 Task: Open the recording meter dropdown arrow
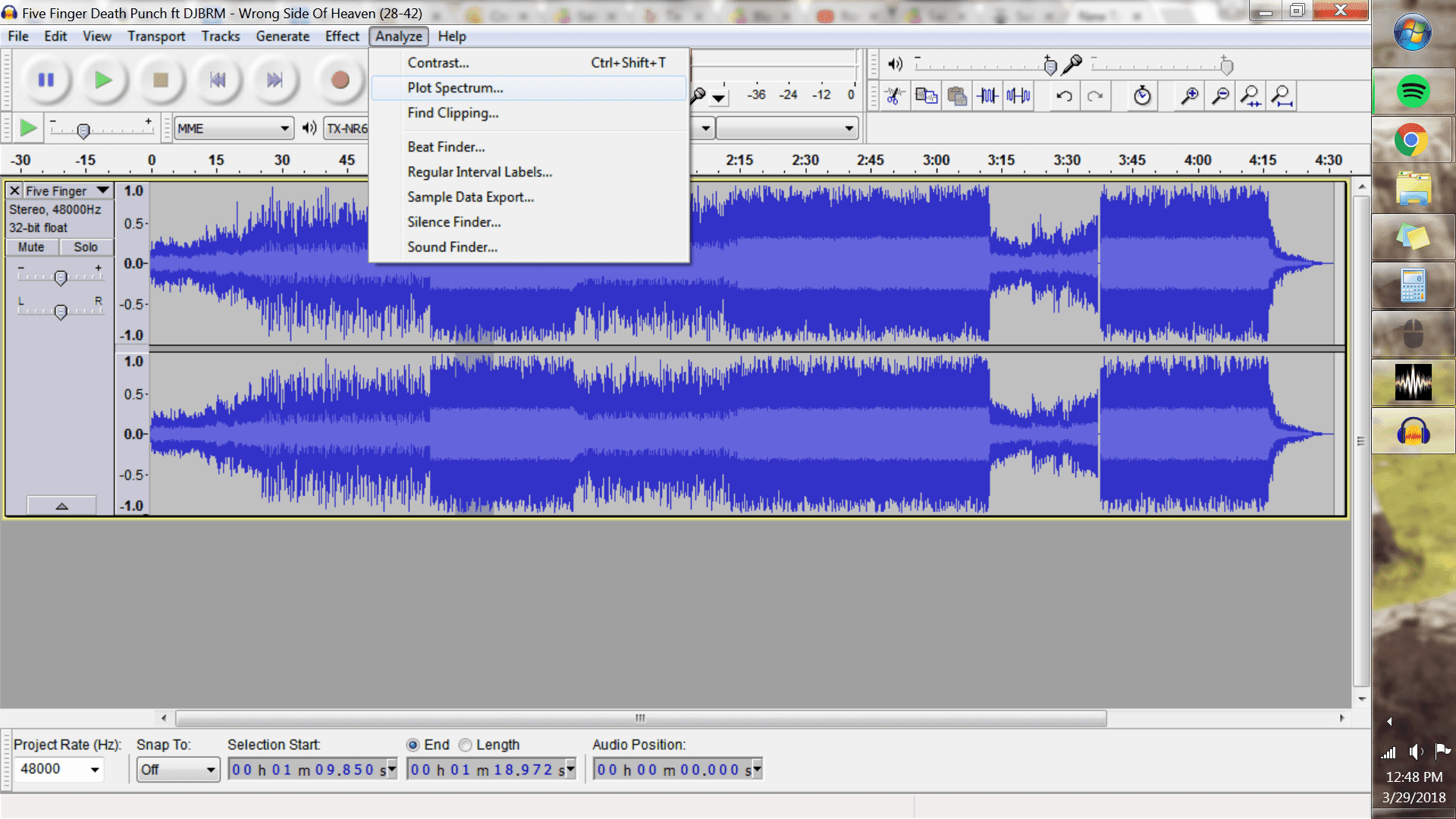pyautogui.click(x=718, y=98)
